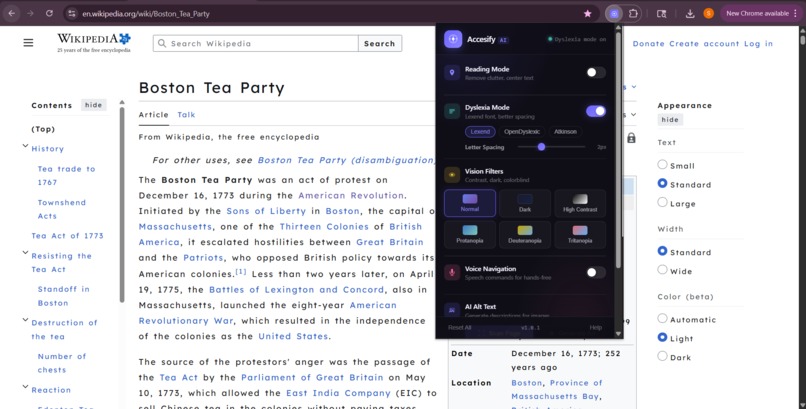The width and height of the screenshot is (806, 409).
Task: Apply the Tritanopia filter
Action: [x=580, y=234]
